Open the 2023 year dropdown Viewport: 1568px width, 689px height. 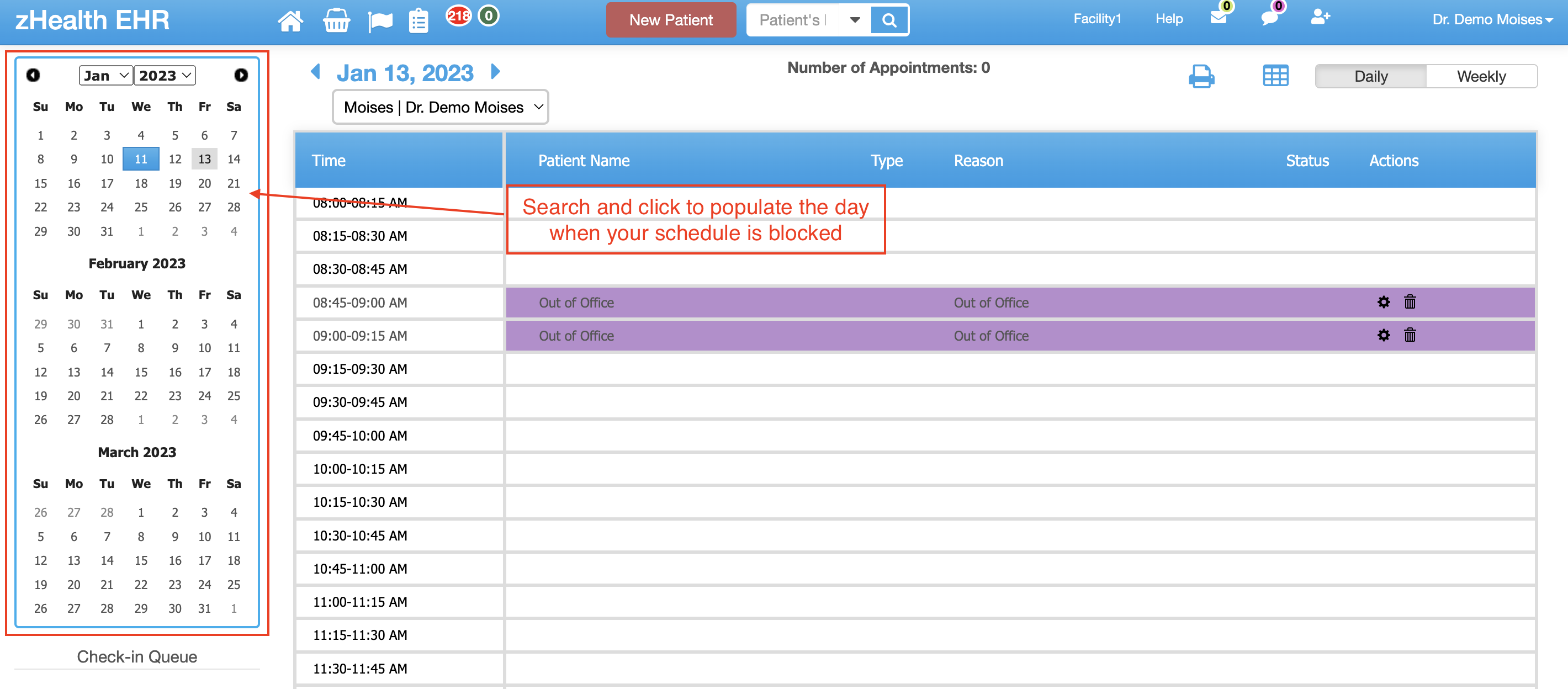164,76
